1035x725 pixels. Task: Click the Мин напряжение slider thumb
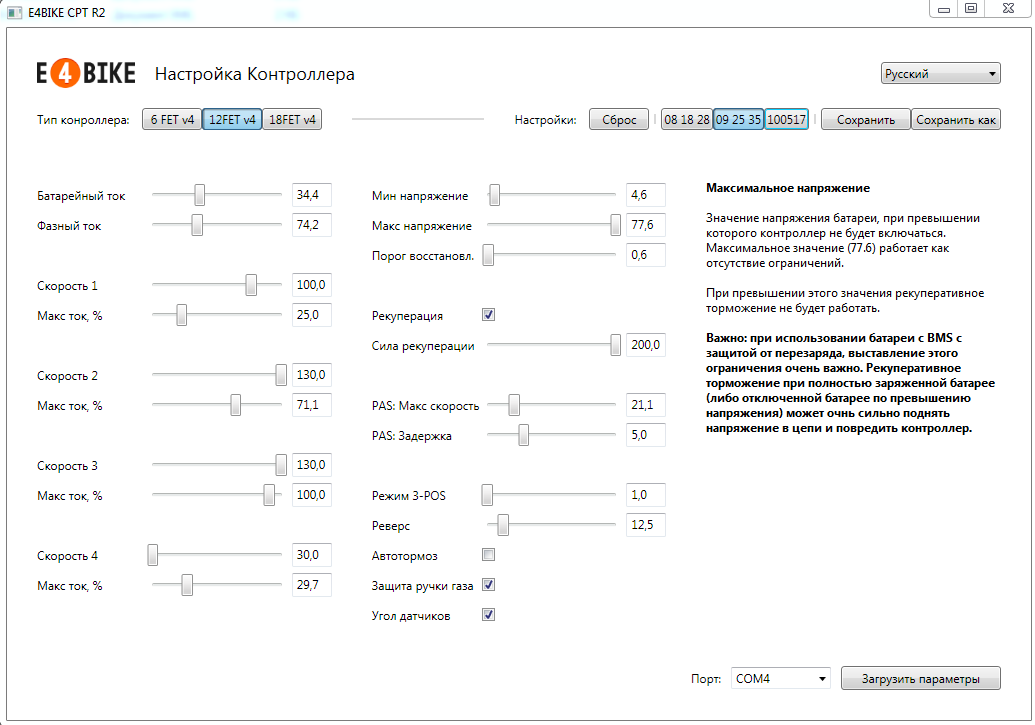494,195
